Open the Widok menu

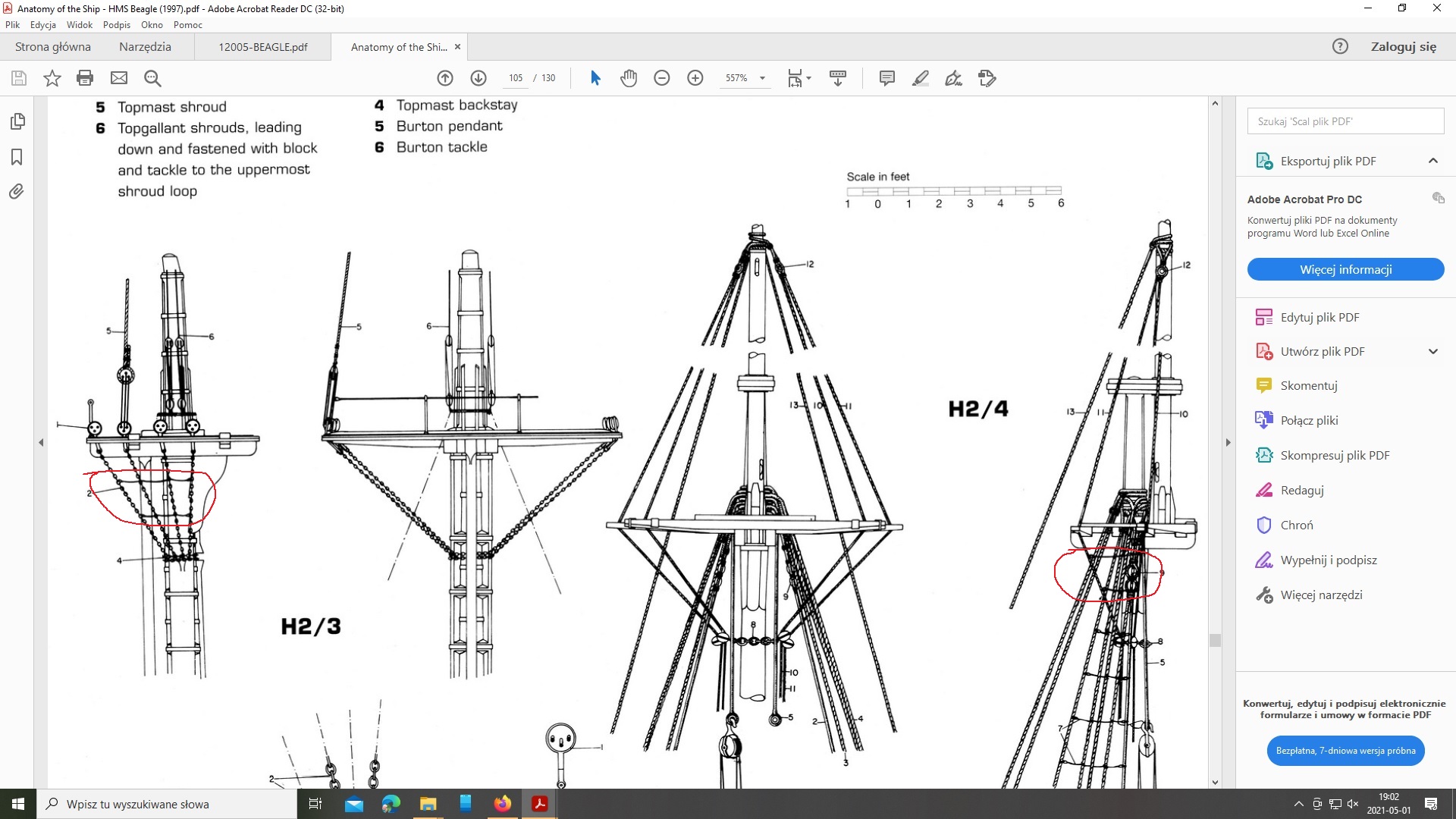79,25
